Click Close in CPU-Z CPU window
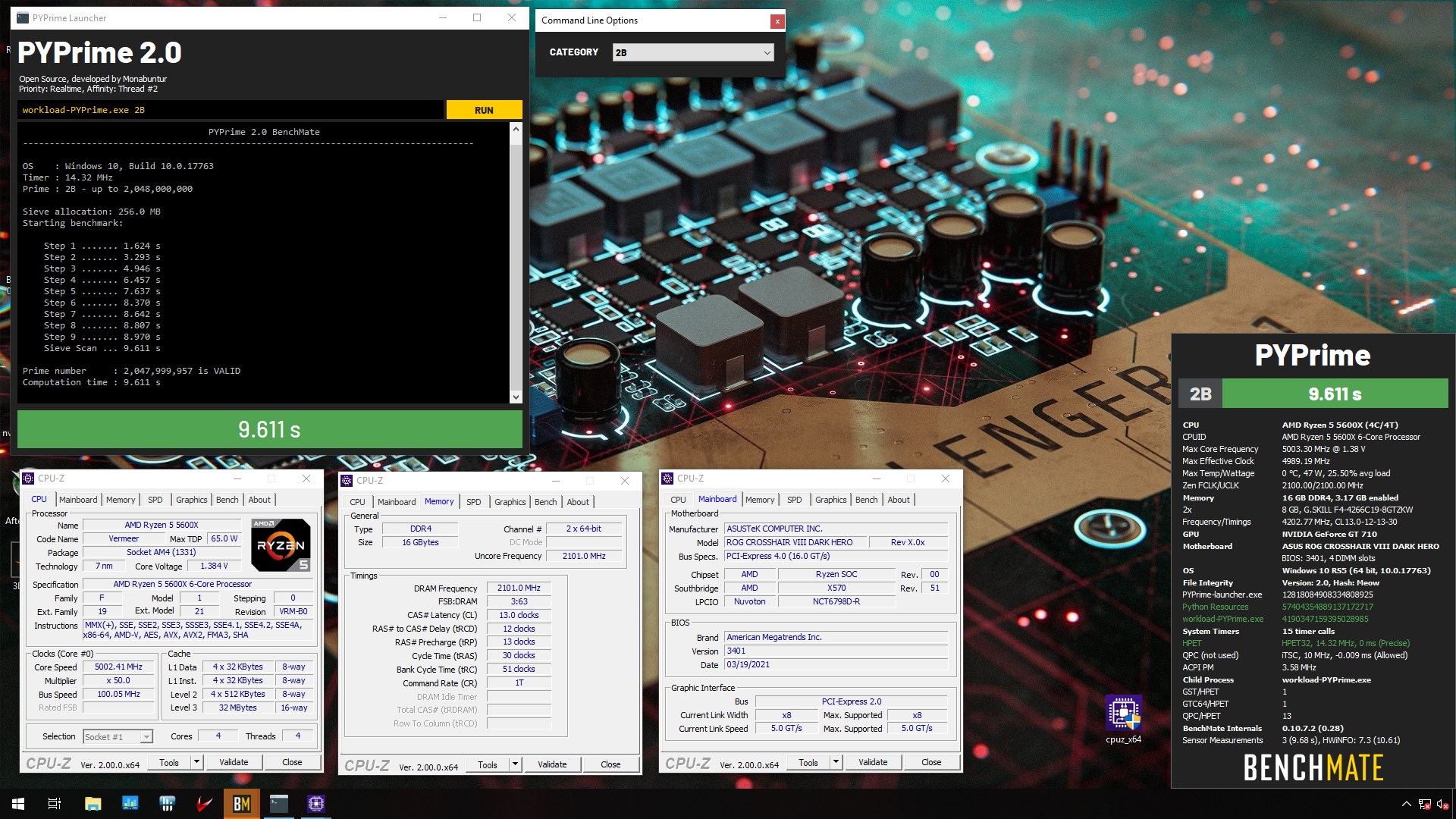 pyautogui.click(x=292, y=762)
